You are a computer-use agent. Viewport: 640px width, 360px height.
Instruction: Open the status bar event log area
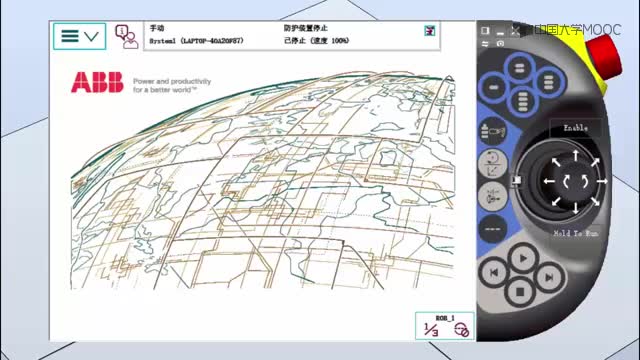coord(292,36)
